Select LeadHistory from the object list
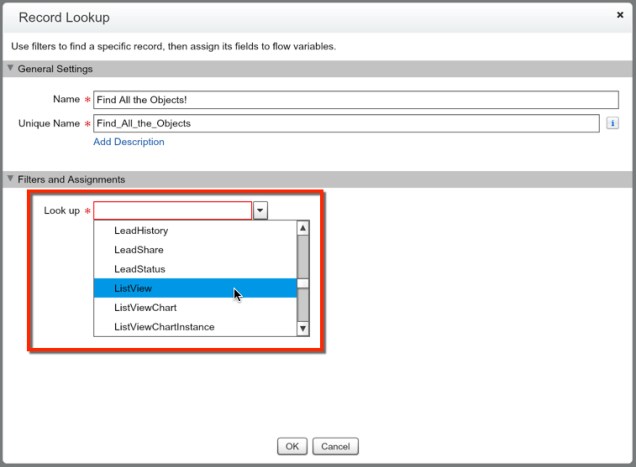Screen dimensions: 636x467 (141, 231)
